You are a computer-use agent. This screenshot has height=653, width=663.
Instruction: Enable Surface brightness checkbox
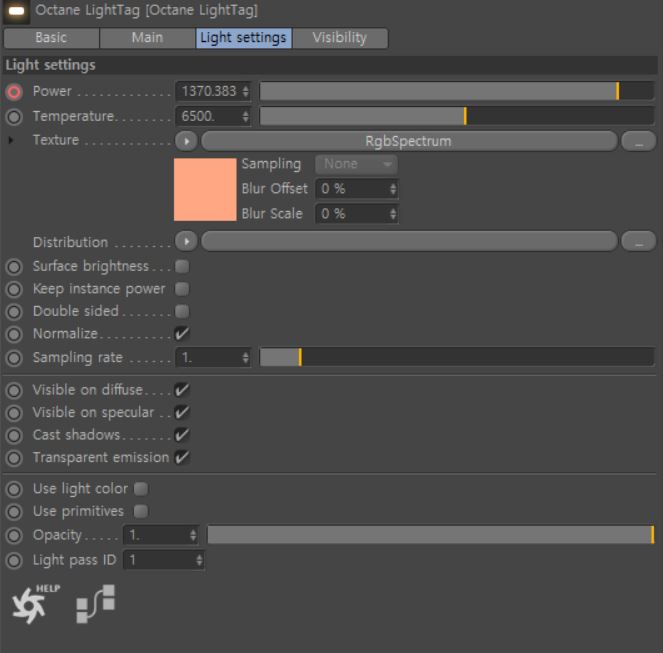point(182,266)
